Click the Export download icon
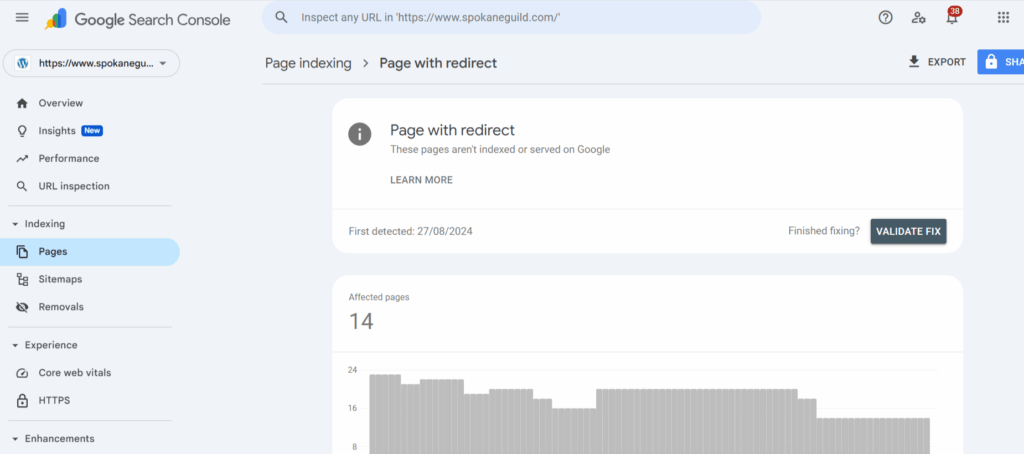 click(914, 62)
